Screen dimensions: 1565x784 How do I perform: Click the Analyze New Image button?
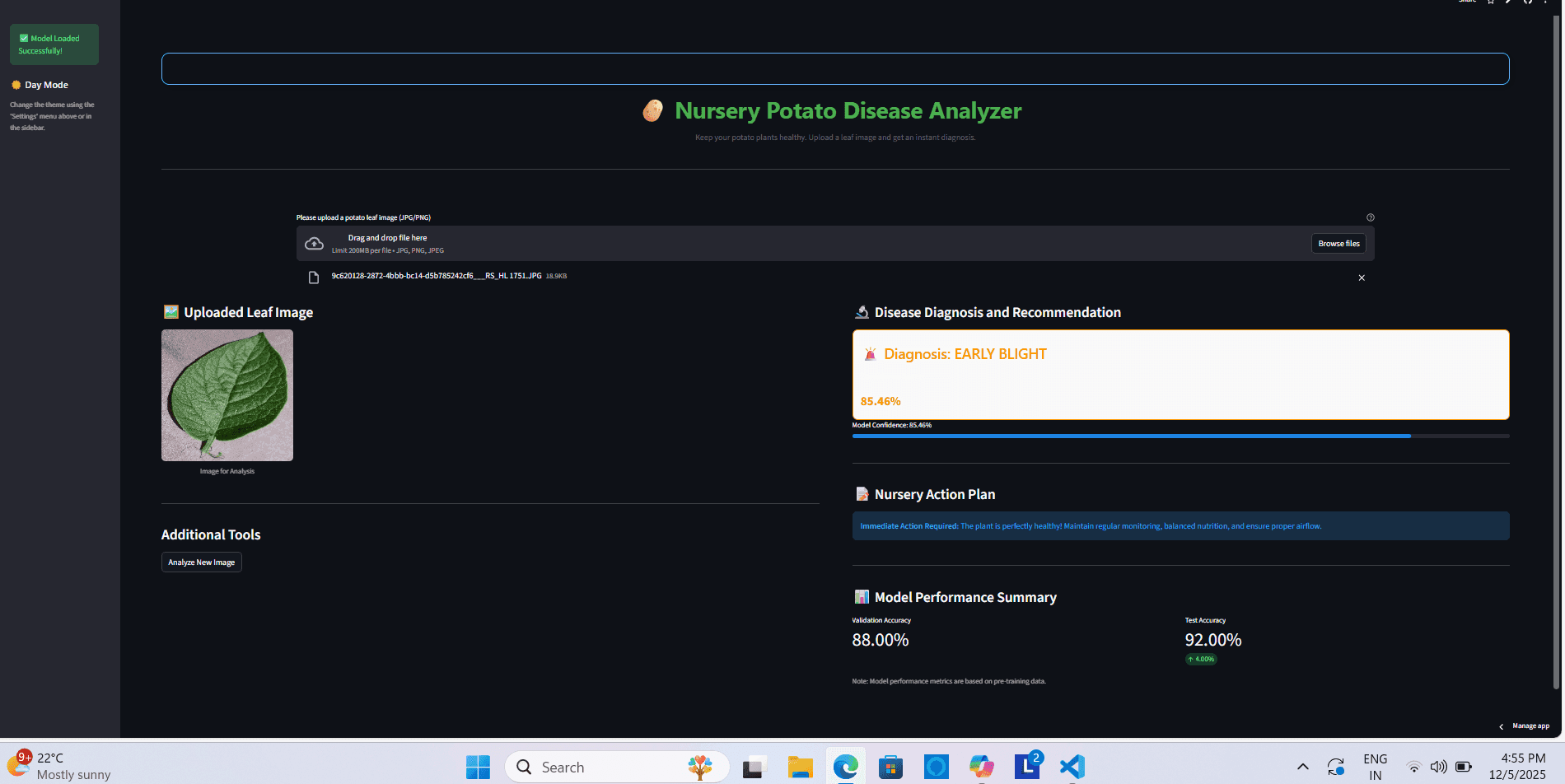202,562
